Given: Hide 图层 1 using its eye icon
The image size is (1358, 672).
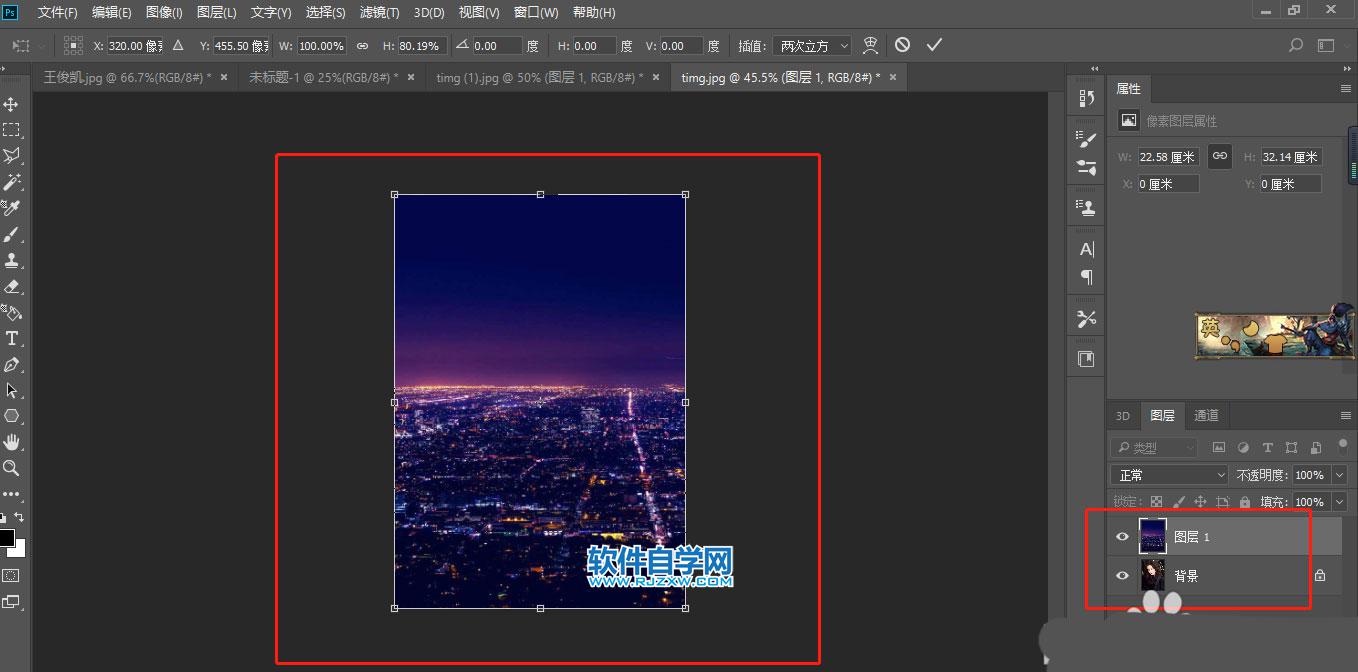Looking at the screenshot, I should [1122, 537].
